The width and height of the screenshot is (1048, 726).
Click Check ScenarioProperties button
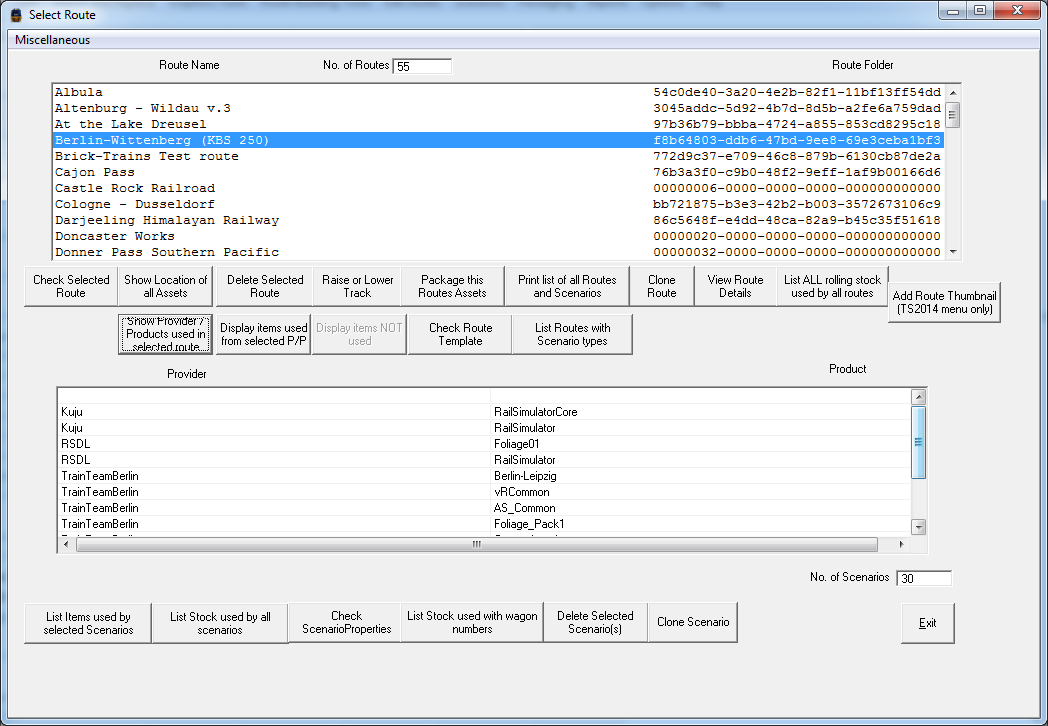(x=346, y=622)
